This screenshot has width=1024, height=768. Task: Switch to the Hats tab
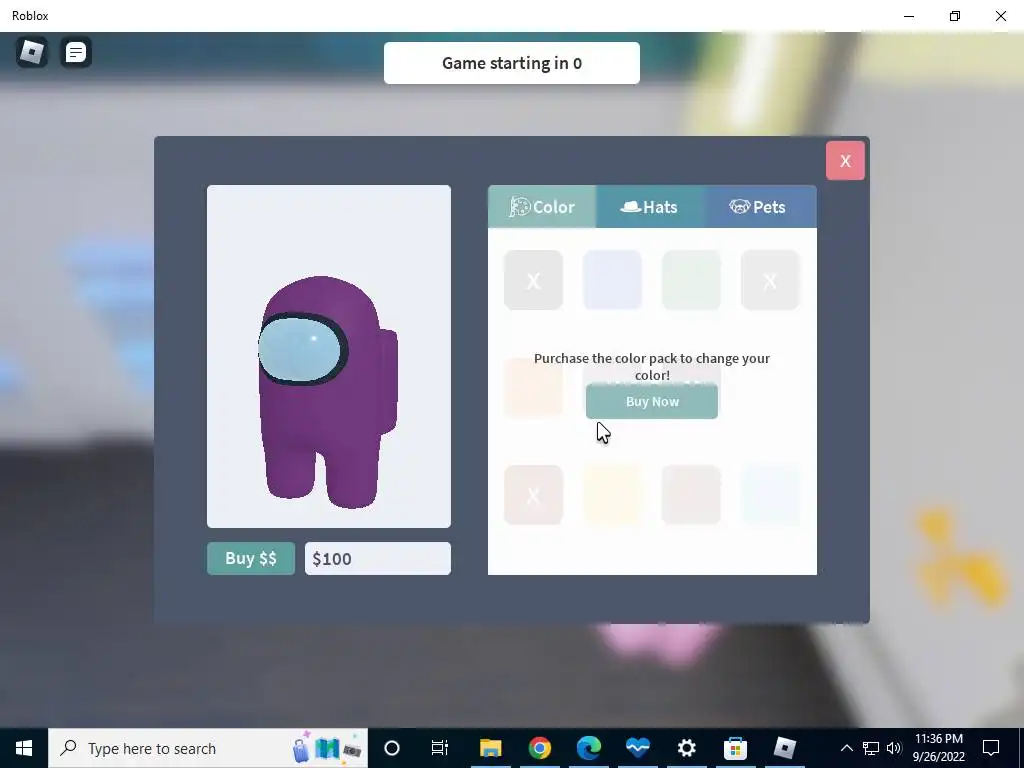(650, 206)
